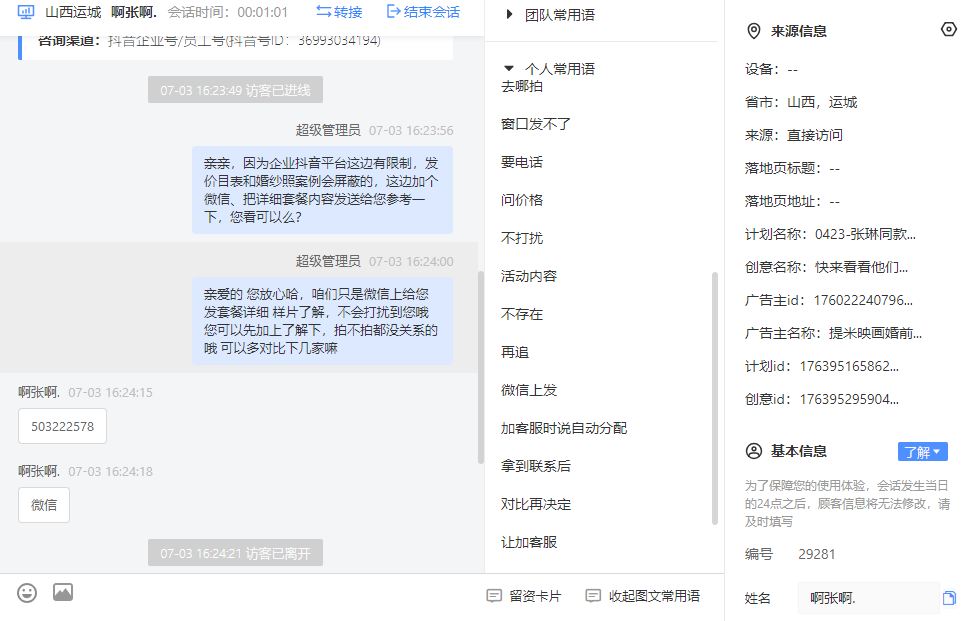Image resolution: width=963 pixels, height=621 pixels.
Task: Click the person icon beside 基本信息
Action: tap(754, 451)
